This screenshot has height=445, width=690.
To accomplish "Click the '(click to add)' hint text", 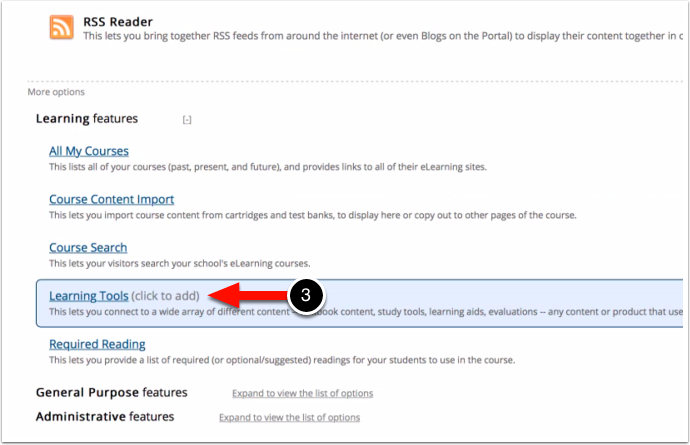I will point(165,296).
